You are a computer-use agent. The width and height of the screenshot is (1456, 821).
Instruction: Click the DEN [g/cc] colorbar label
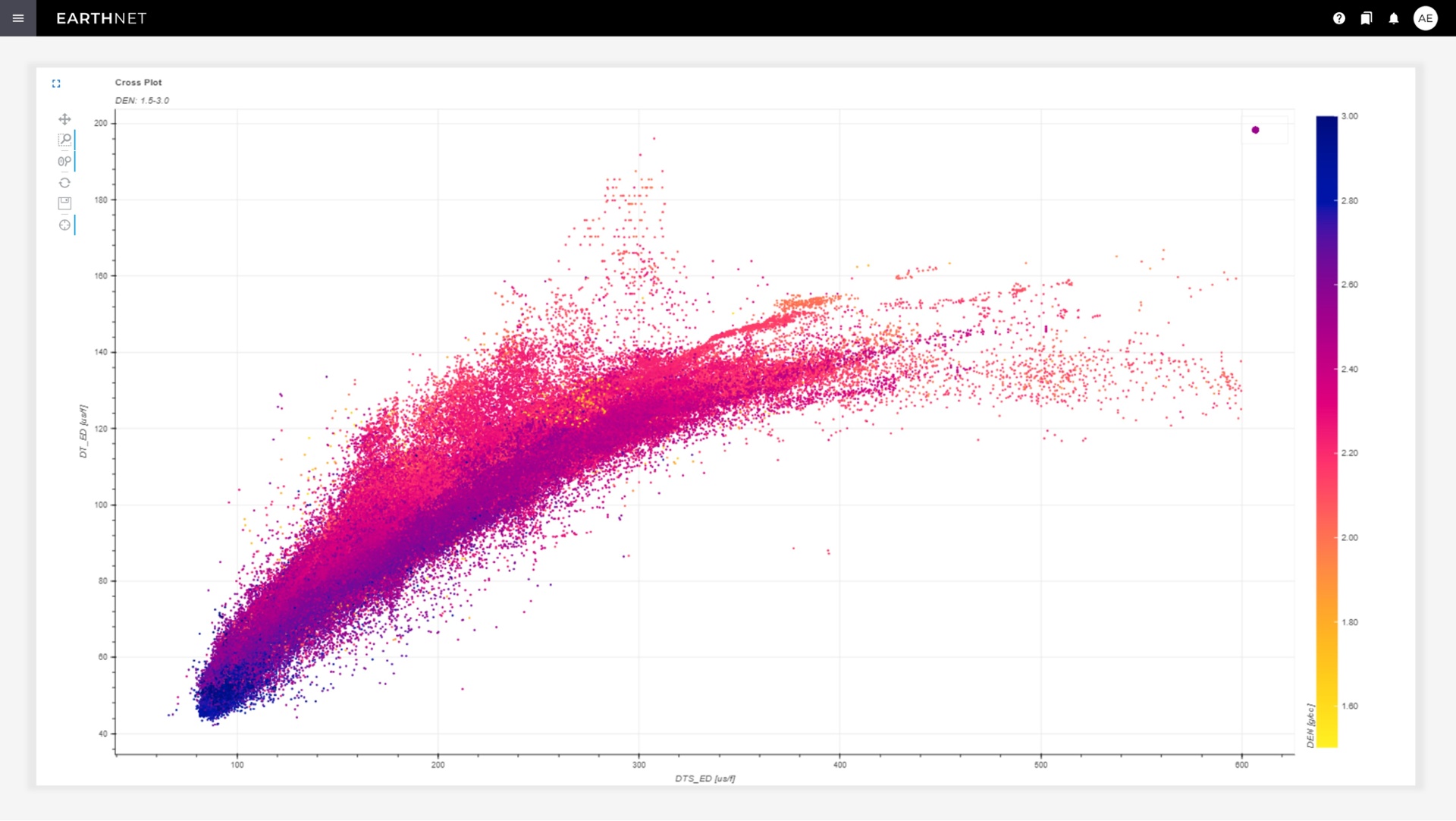click(x=1310, y=725)
